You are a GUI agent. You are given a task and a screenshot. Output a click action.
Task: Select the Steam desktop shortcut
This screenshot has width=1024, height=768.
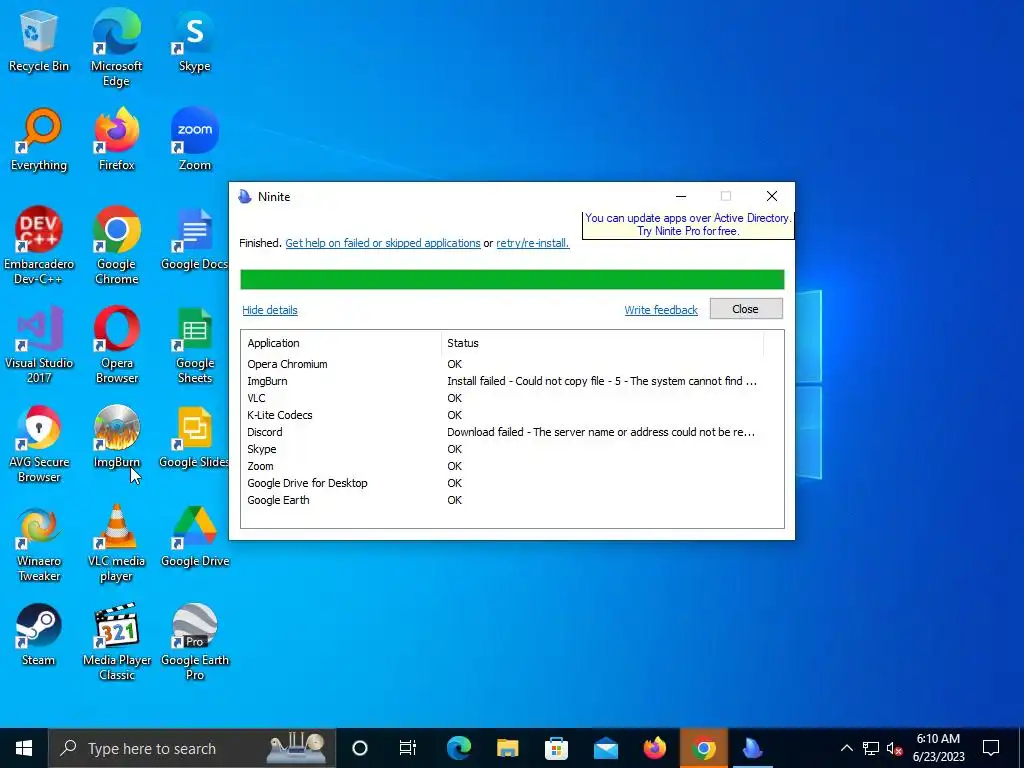[39, 635]
